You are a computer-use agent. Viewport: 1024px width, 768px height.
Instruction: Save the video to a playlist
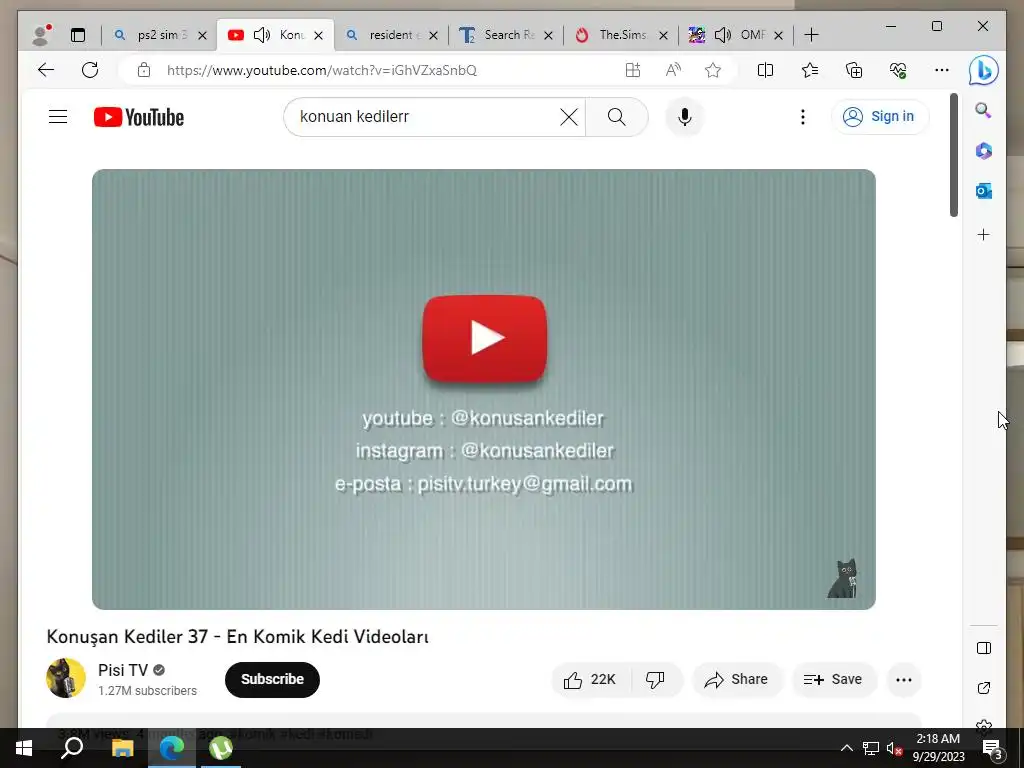[x=833, y=680]
